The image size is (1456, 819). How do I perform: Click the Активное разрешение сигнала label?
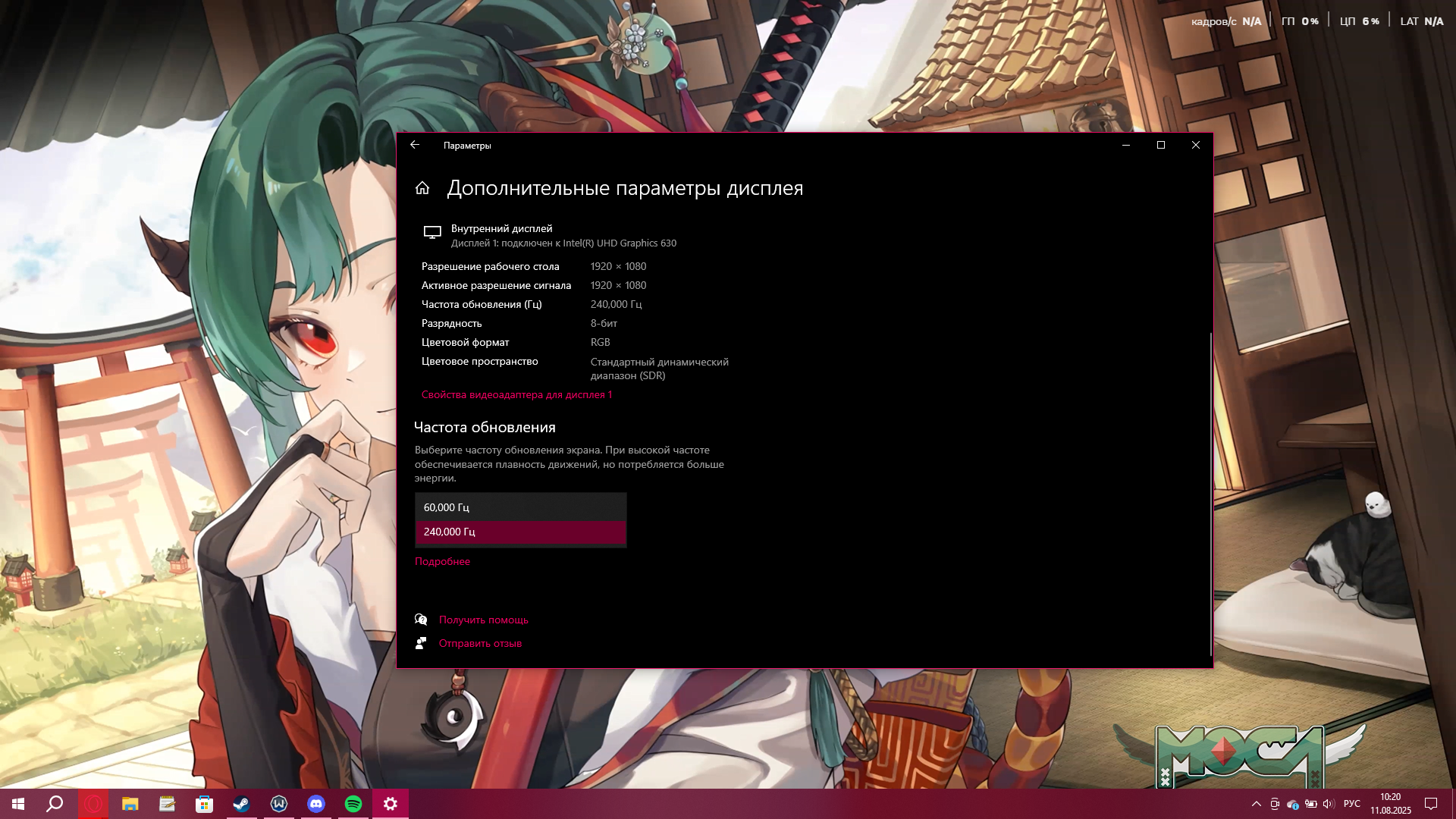click(497, 285)
